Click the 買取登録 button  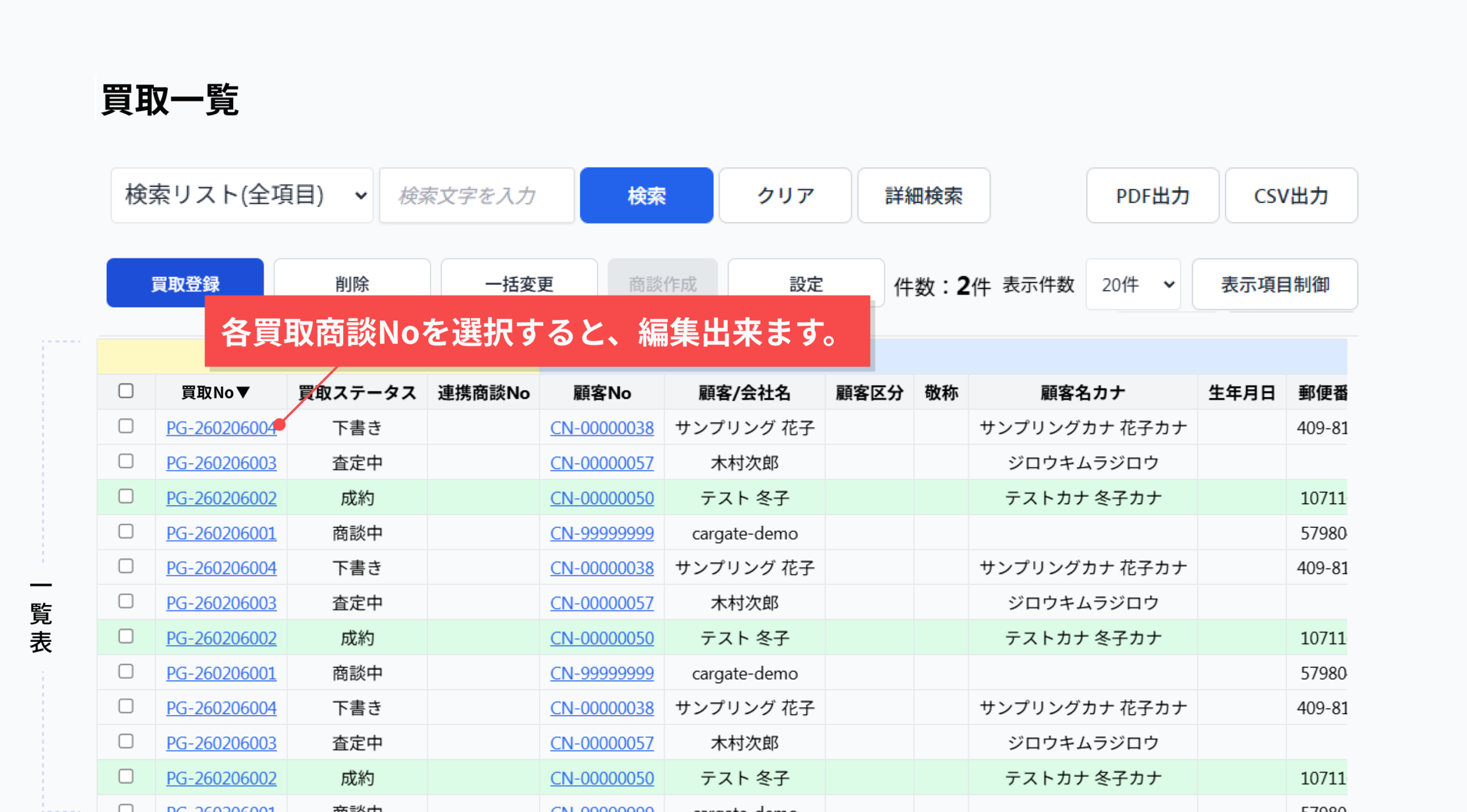[x=185, y=283]
